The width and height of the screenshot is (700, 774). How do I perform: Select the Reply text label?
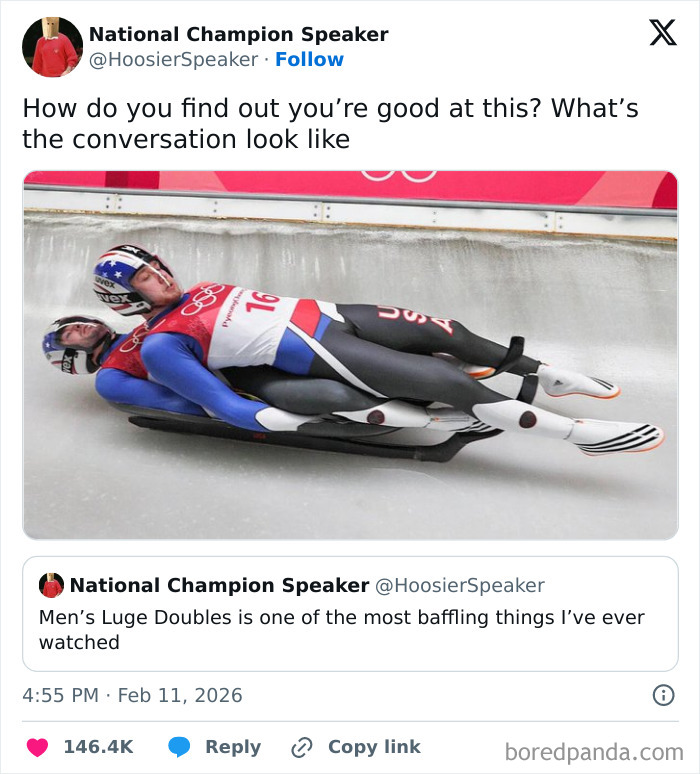coord(233,747)
